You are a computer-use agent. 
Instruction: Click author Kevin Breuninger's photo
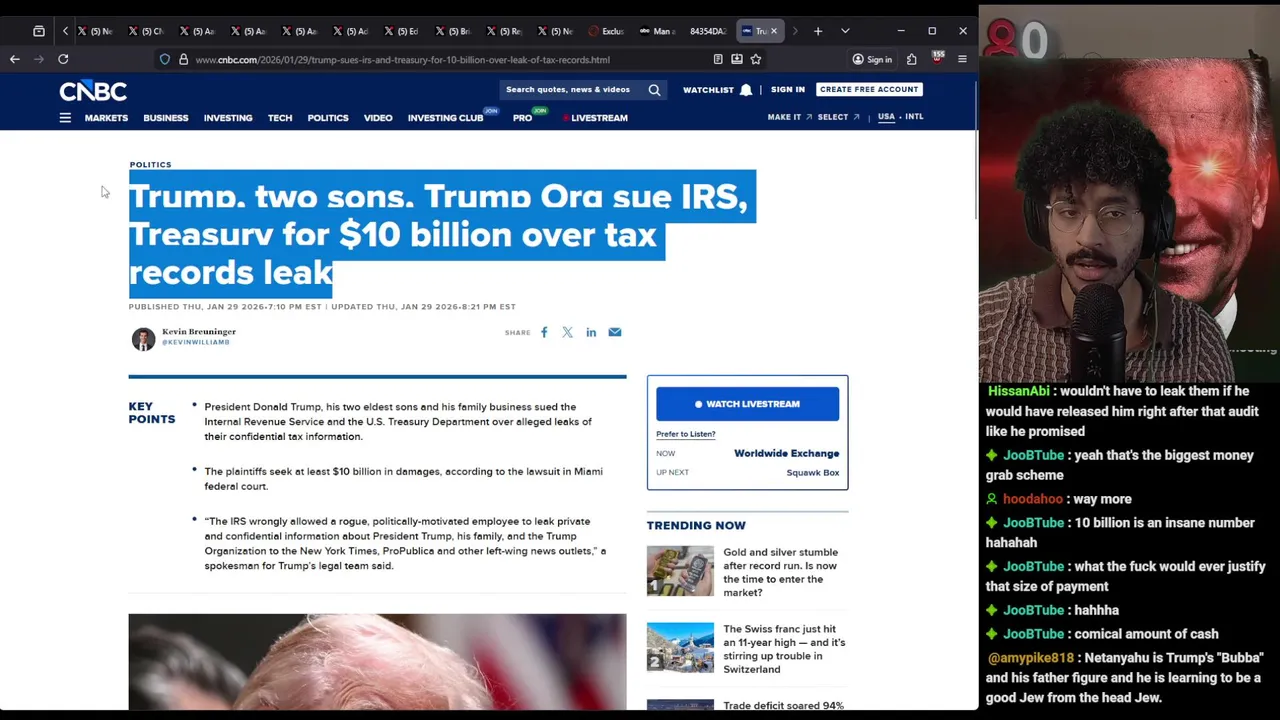[143, 339]
